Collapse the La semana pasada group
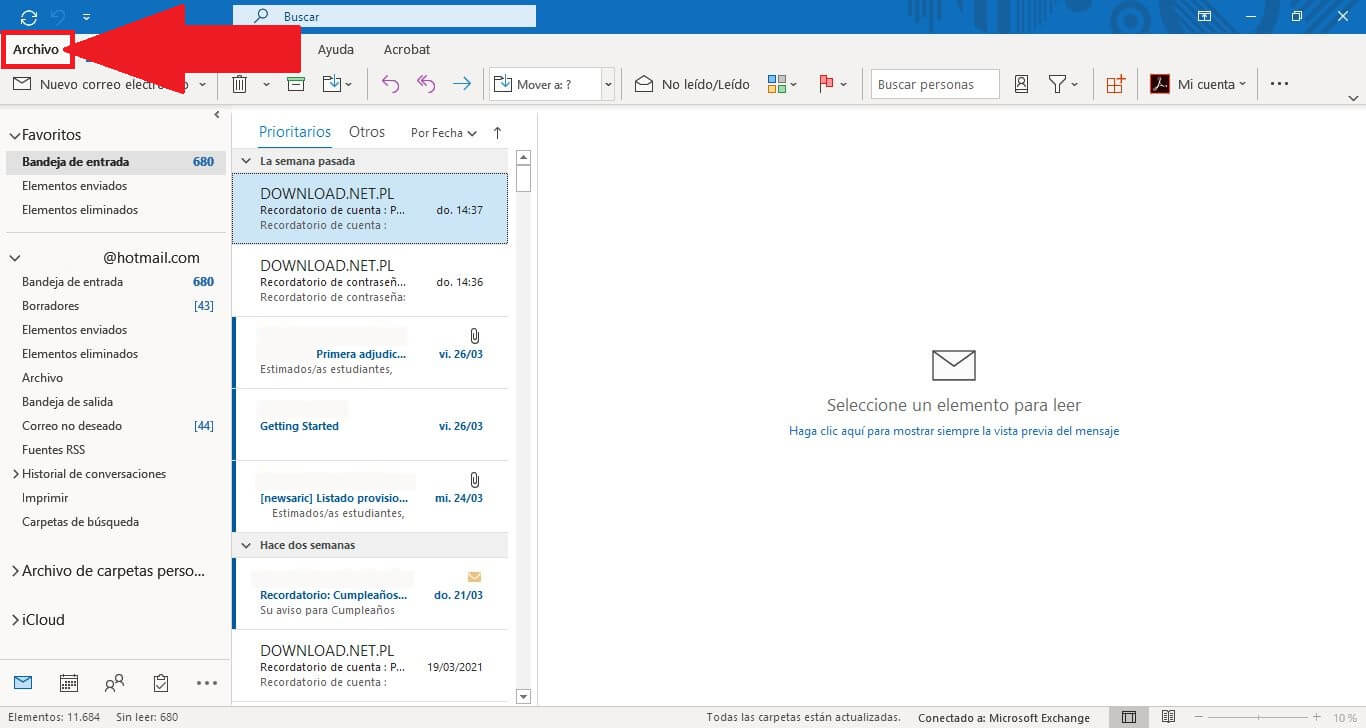 tap(247, 161)
